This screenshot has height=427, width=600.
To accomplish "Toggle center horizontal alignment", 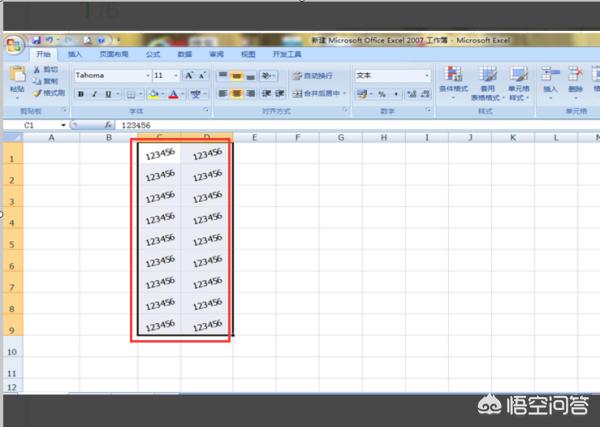I will pyautogui.click(x=236, y=94).
